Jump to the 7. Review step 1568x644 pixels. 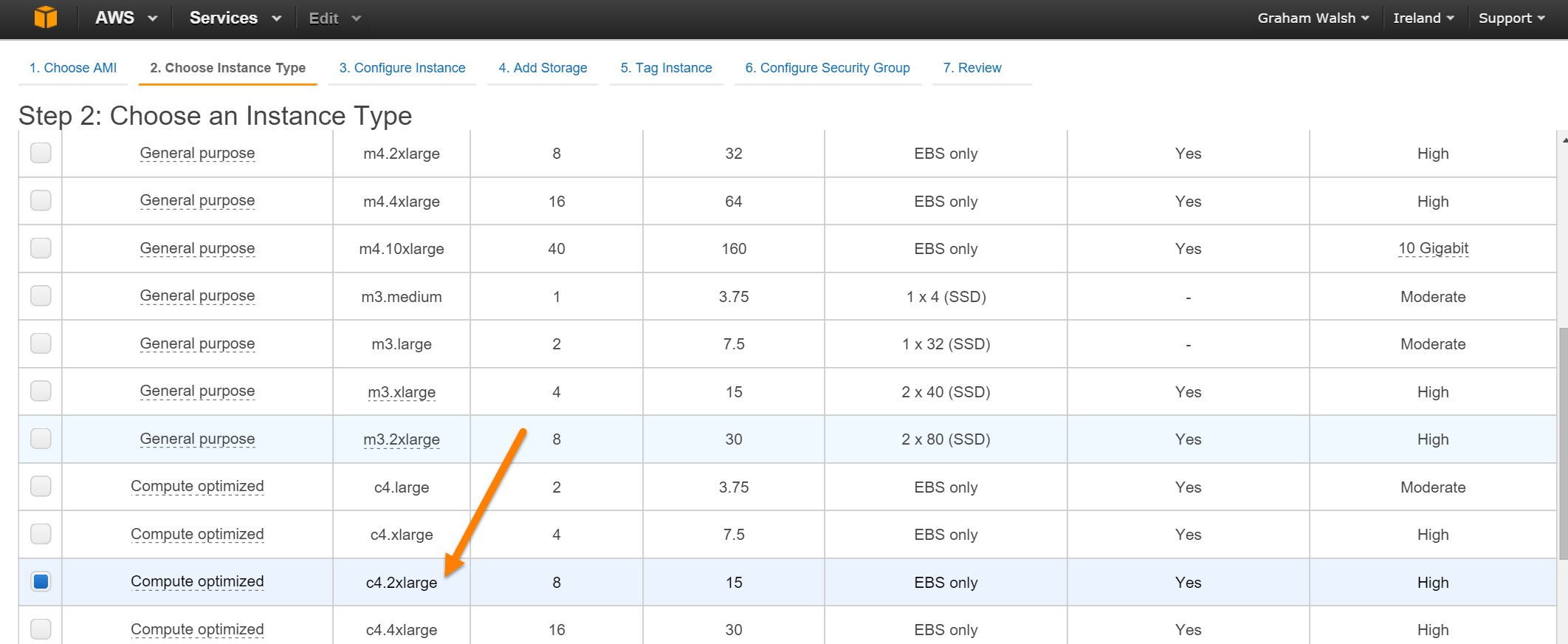972,68
